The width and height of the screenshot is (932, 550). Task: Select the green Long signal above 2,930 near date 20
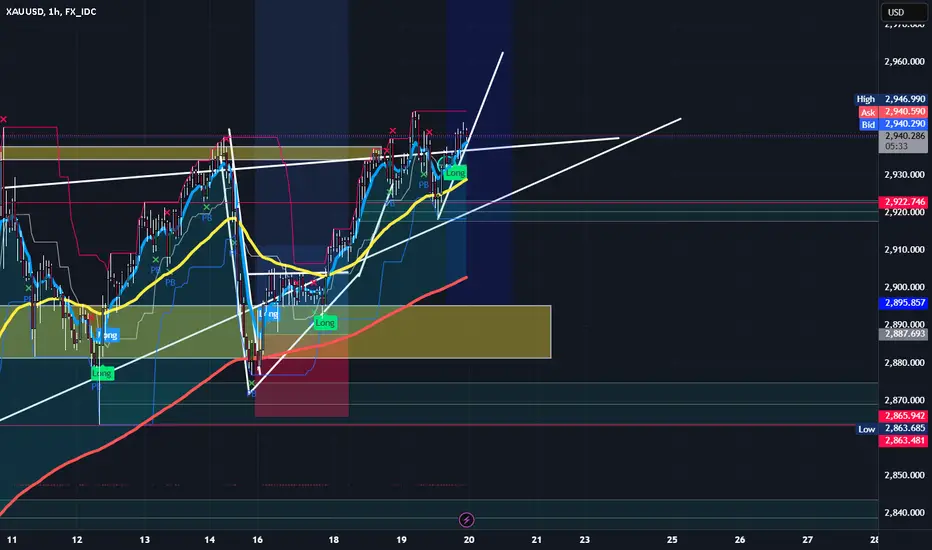[x=455, y=173]
